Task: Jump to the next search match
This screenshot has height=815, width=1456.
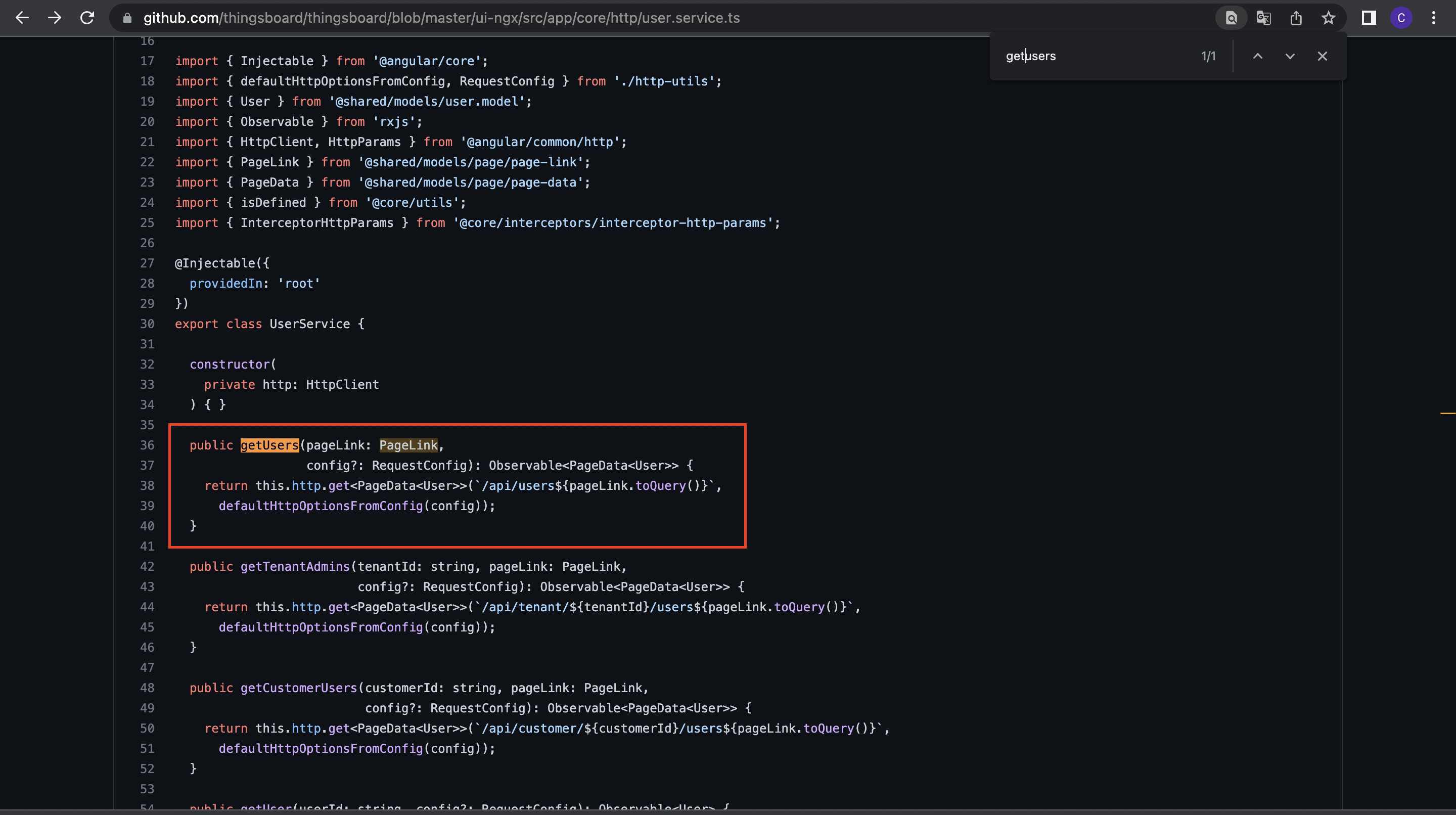Action: click(x=1289, y=56)
